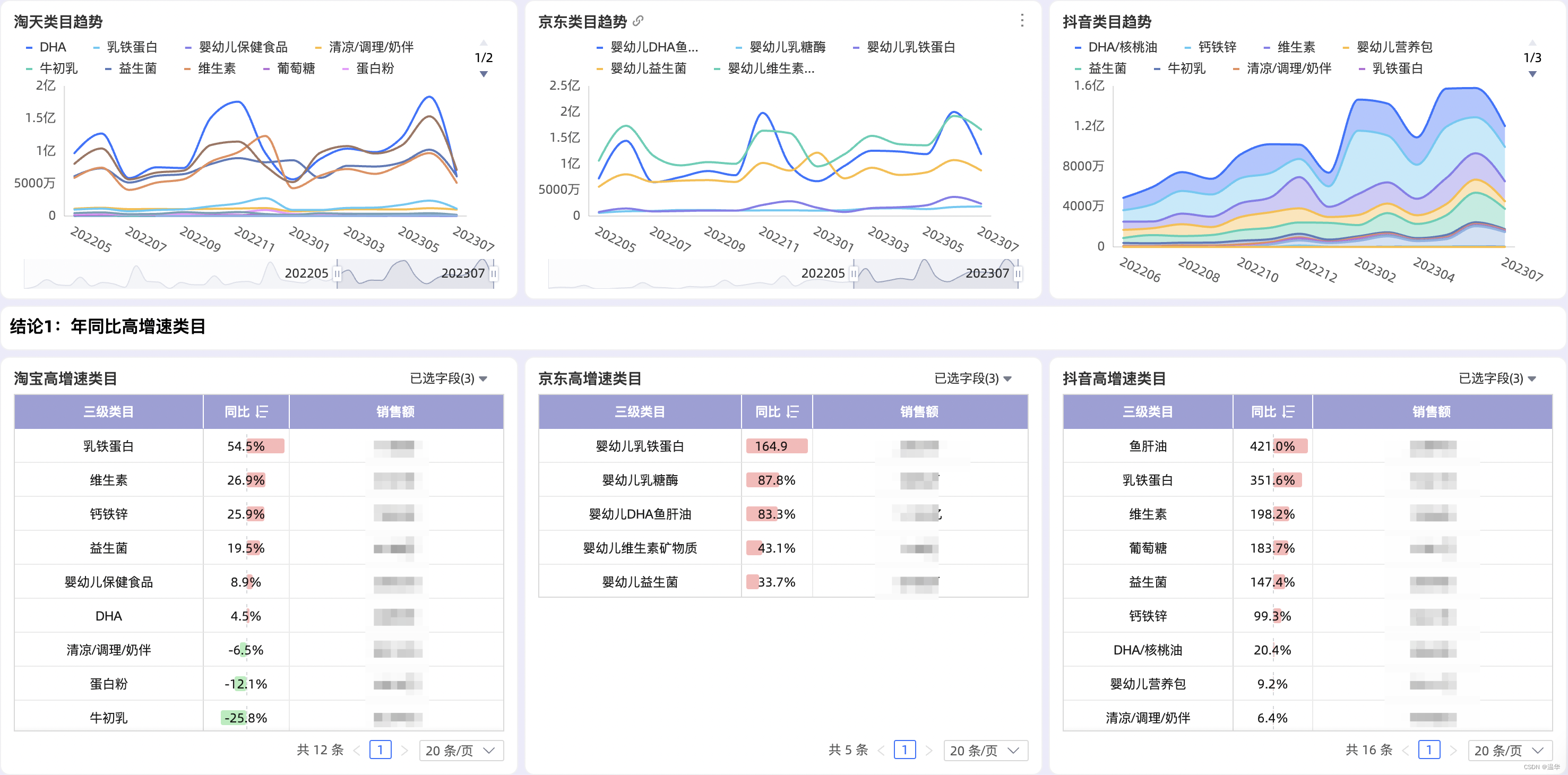Screen dimensions: 1568x775
Task: Open 20 条/页 page size dropdown in 淘宝 table
Action: pyautogui.click(x=461, y=750)
